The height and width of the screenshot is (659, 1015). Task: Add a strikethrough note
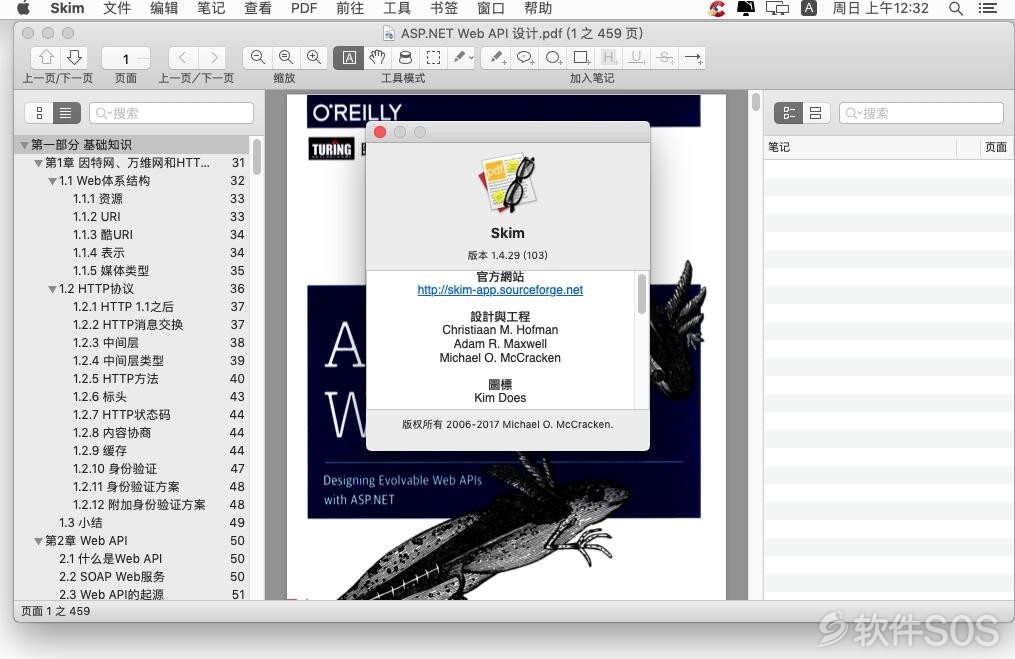(665, 58)
